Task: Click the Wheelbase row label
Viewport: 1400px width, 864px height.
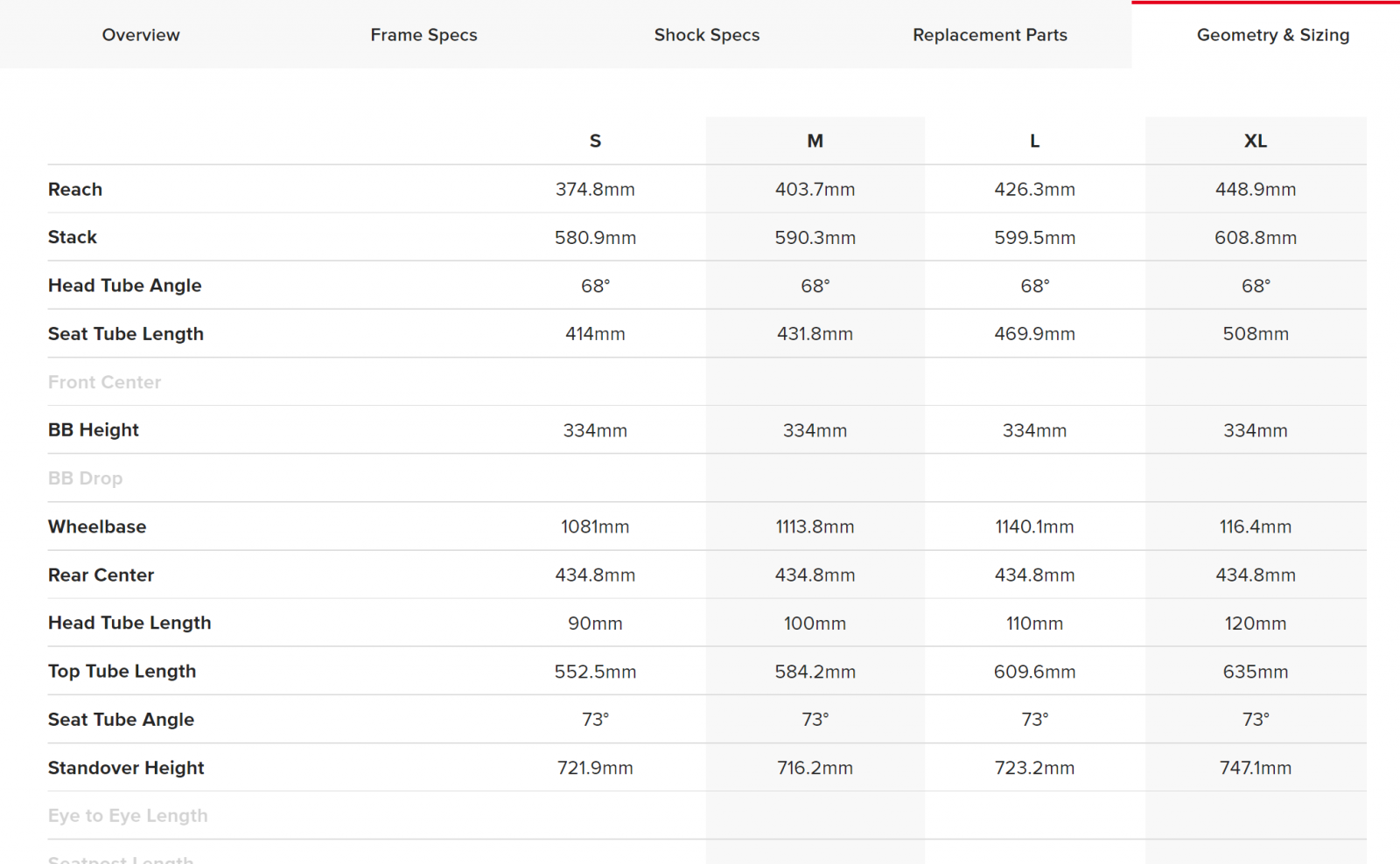Action: point(97,526)
